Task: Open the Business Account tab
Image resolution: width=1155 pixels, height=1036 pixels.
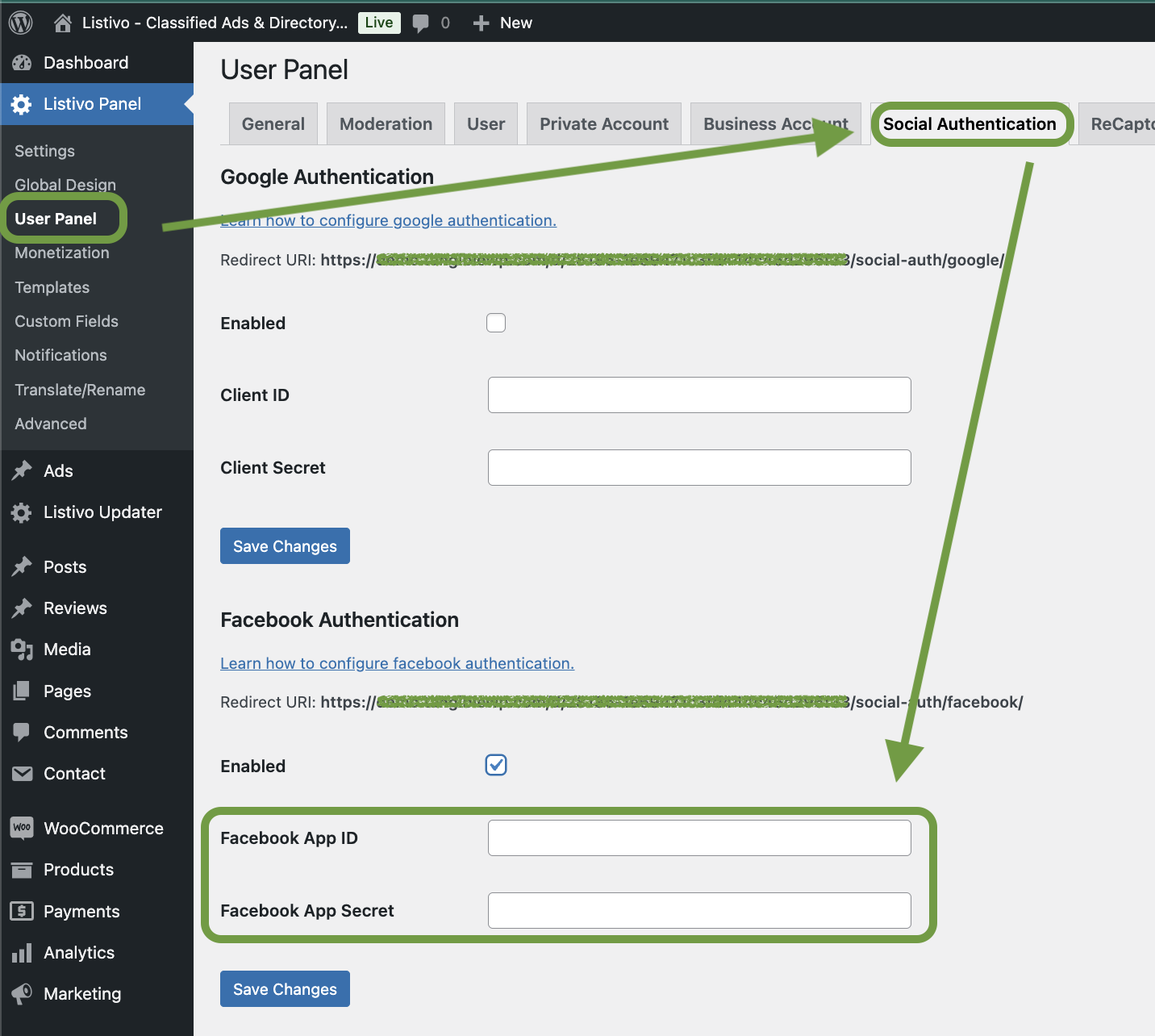Action: click(776, 123)
